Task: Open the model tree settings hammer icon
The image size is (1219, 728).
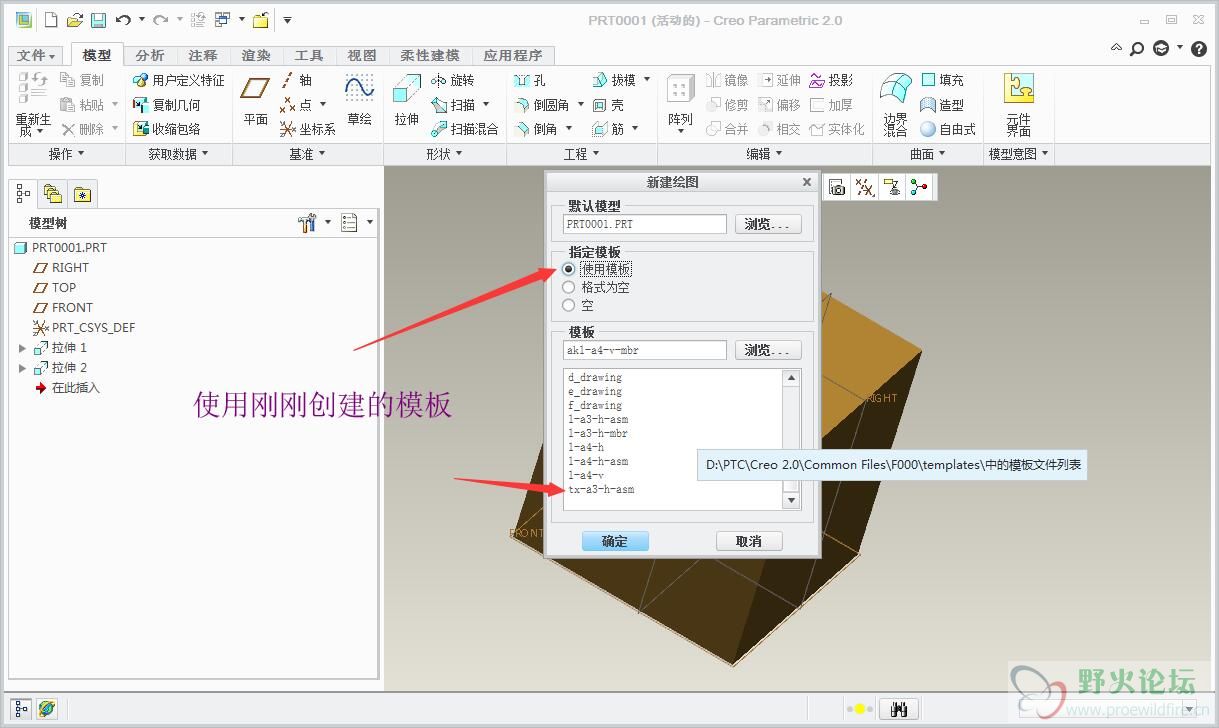Action: 308,223
